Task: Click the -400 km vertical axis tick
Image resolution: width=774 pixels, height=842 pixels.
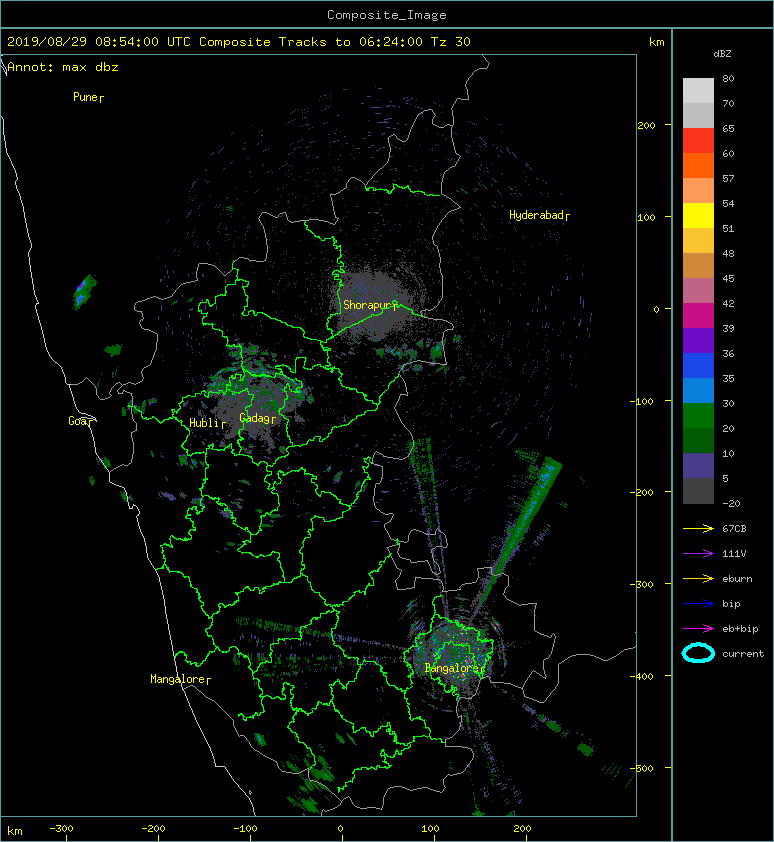Action: 642,676
